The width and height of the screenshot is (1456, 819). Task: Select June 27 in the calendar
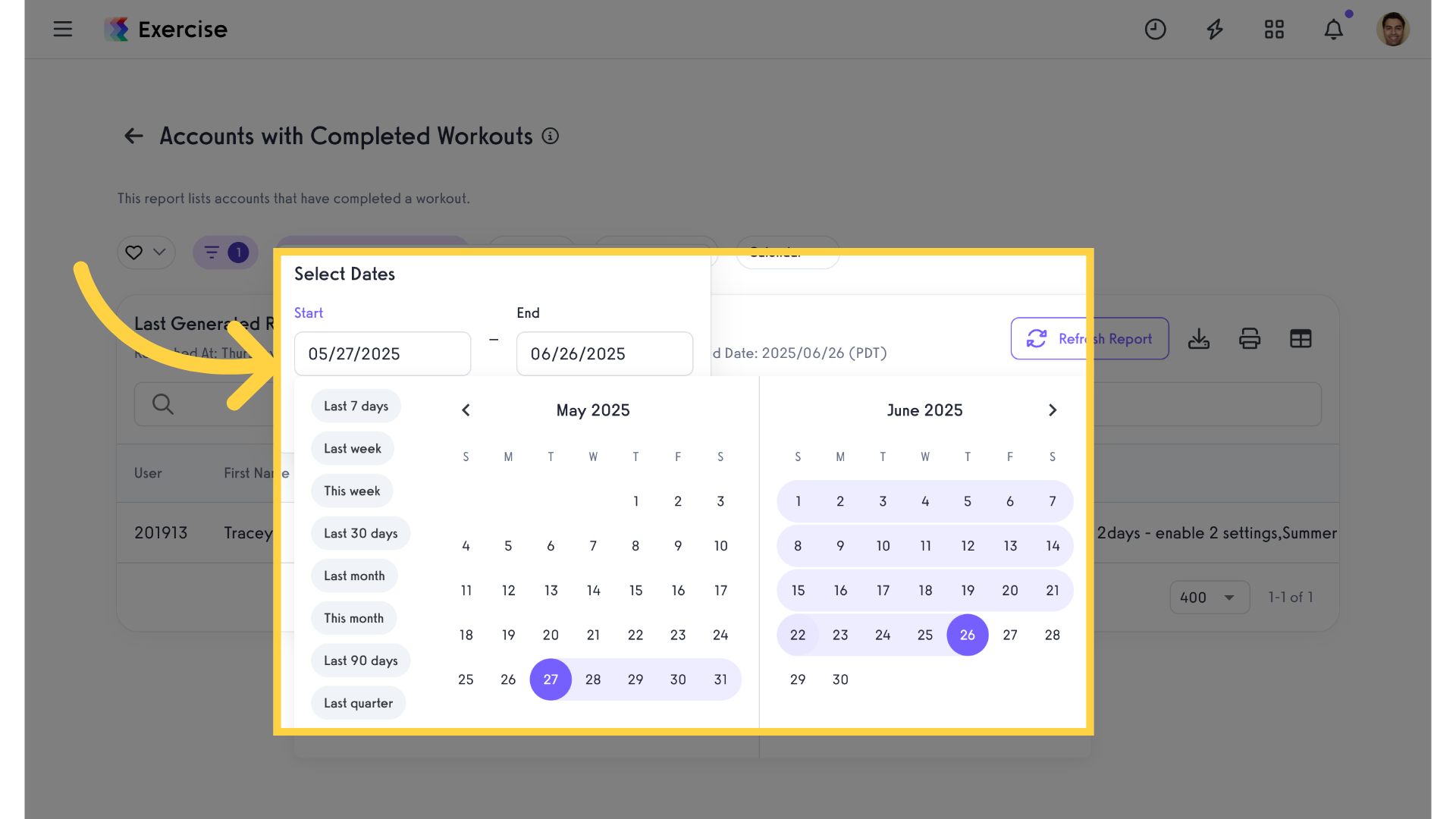tap(1010, 635)
